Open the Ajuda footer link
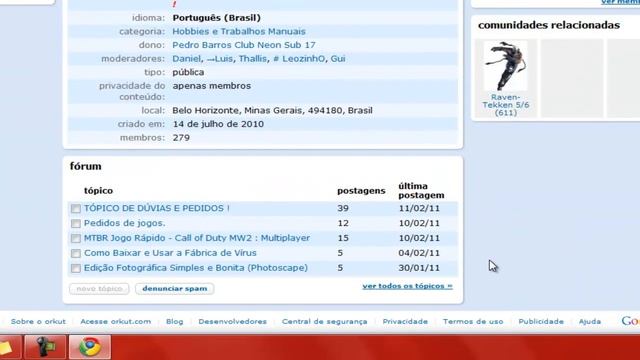Image resolution: width=640 pixels, height=360 pixels. click(590, 322)
